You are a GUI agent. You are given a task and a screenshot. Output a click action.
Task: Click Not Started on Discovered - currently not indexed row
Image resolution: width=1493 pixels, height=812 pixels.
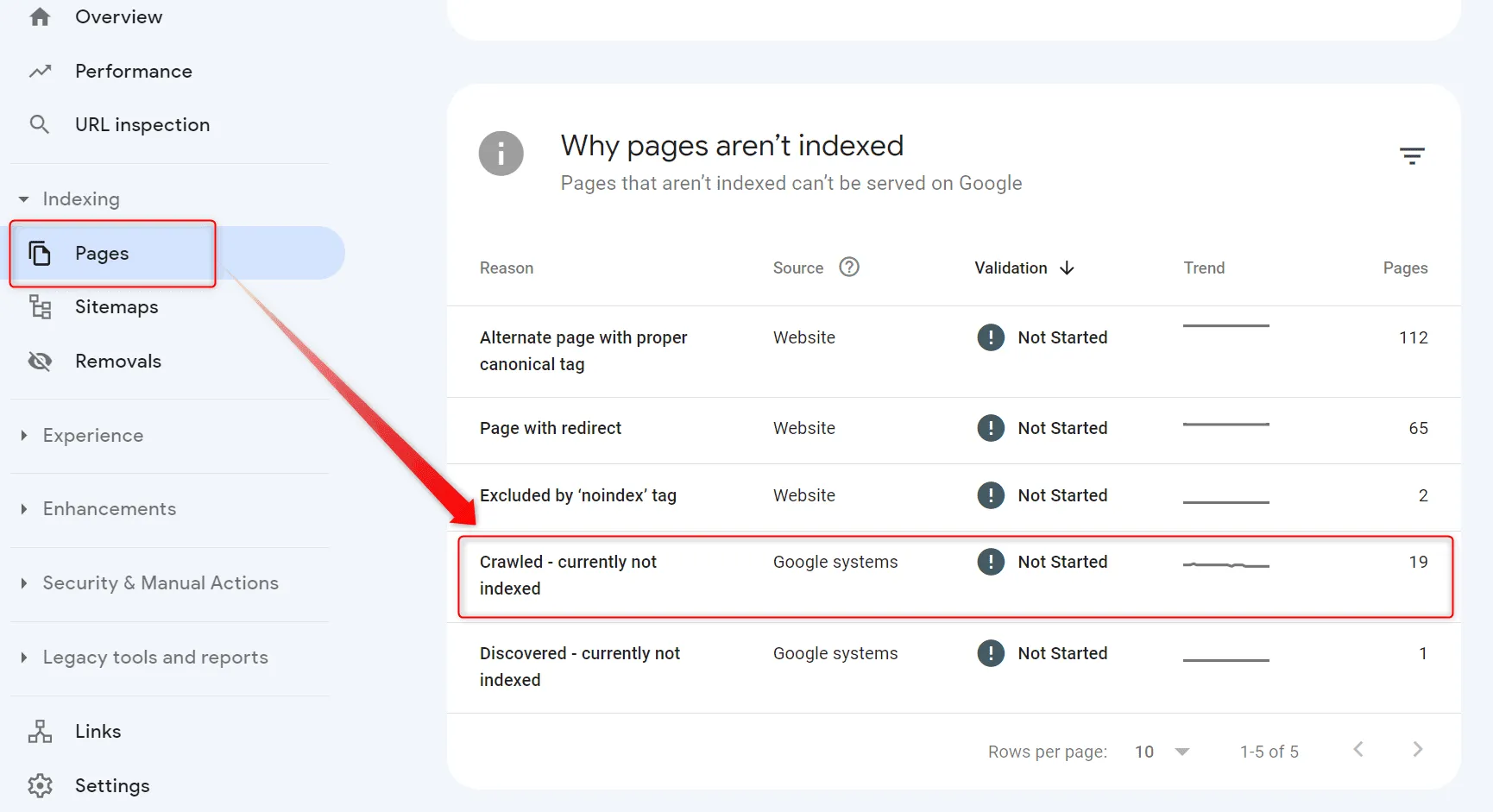1062,653
